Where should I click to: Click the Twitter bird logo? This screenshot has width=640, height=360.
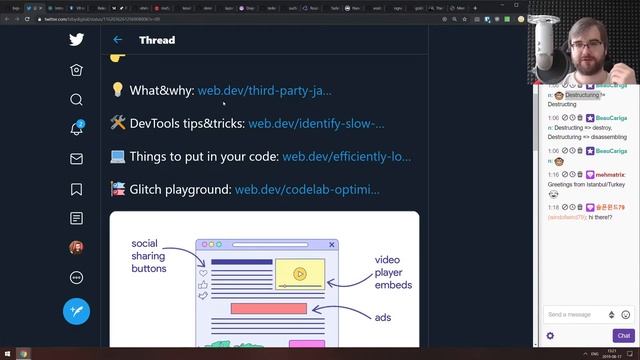click(x=76, y=40)
